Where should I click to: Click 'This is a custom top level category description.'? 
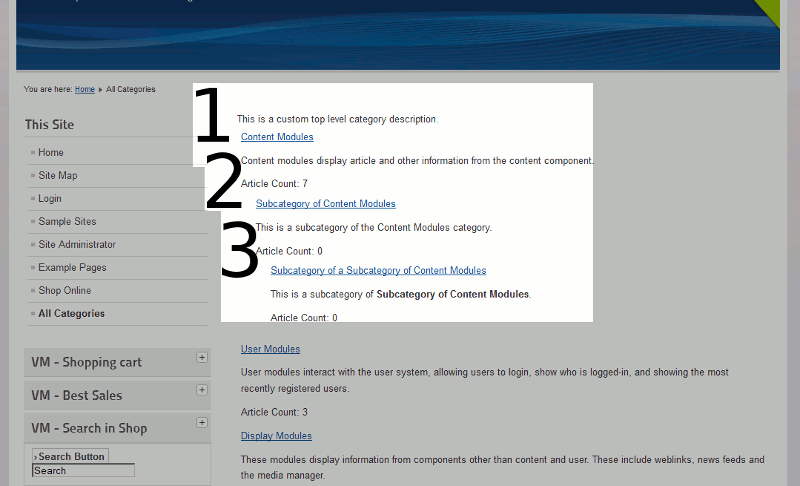point(337,119)
